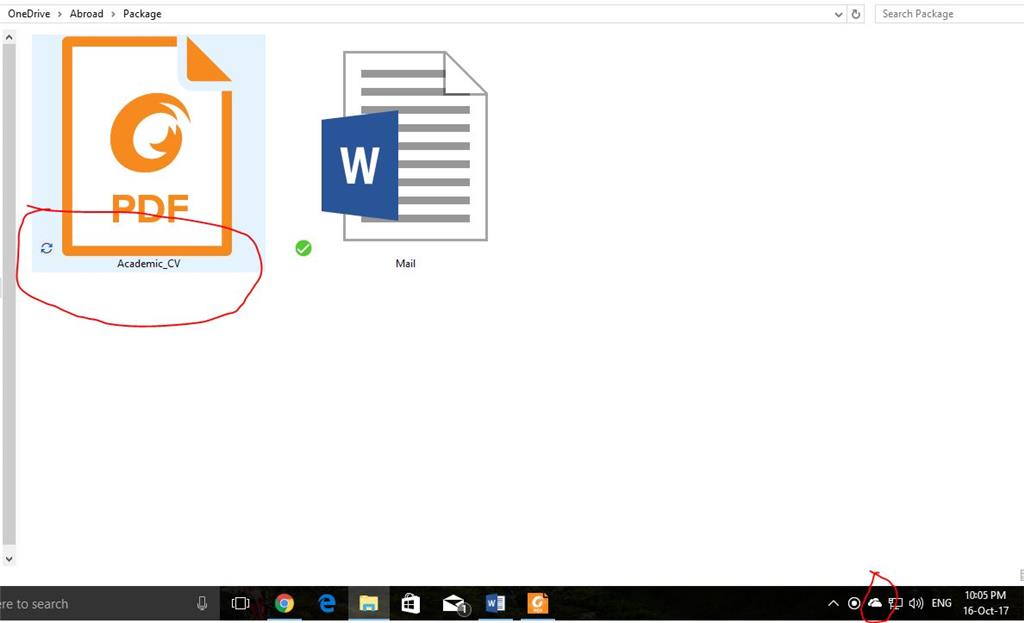
Task: Open the Microsoft Store taskbar icon
Action: pyautogui.click(x=410, y=603)
